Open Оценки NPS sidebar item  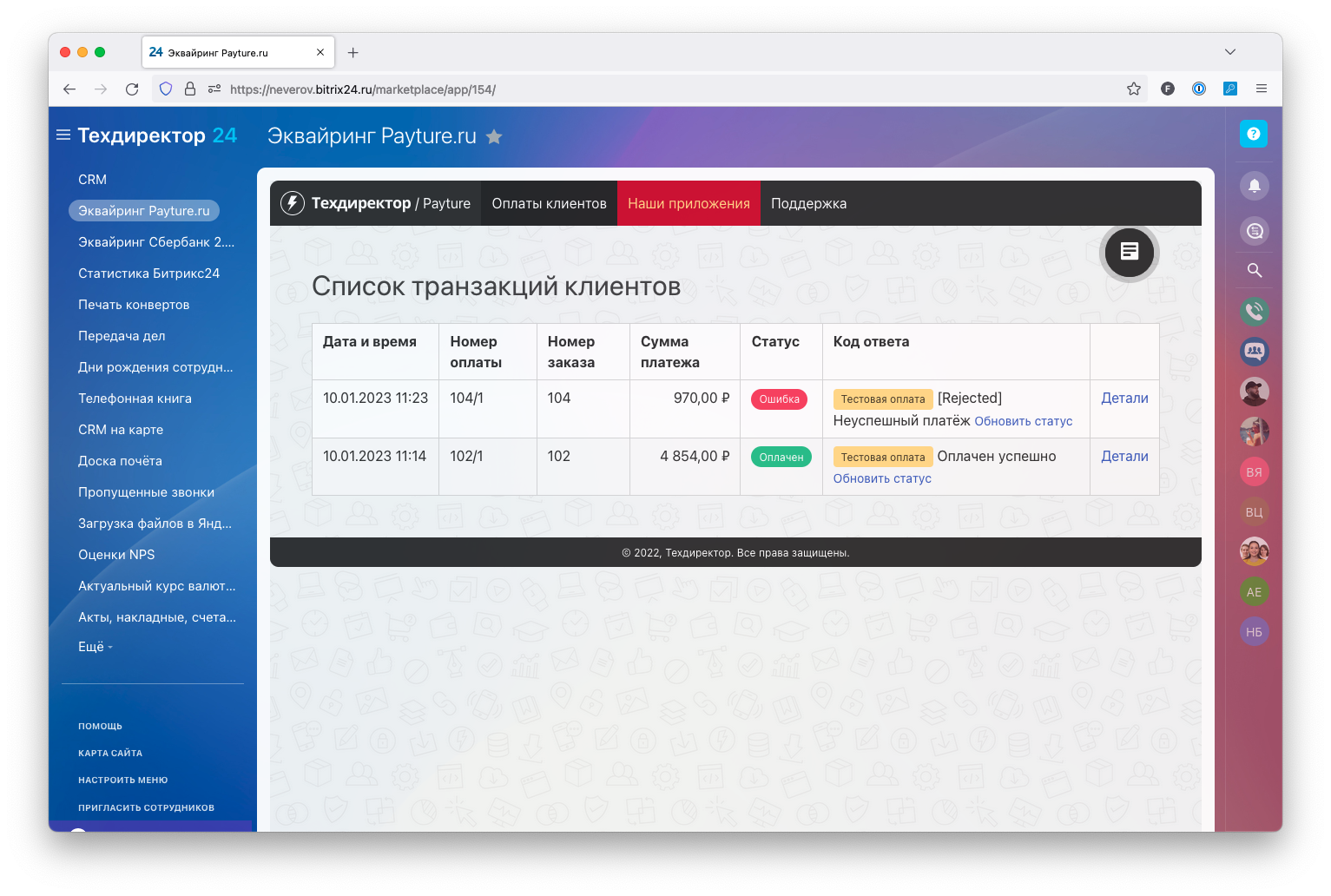click(x=116, y=555)
